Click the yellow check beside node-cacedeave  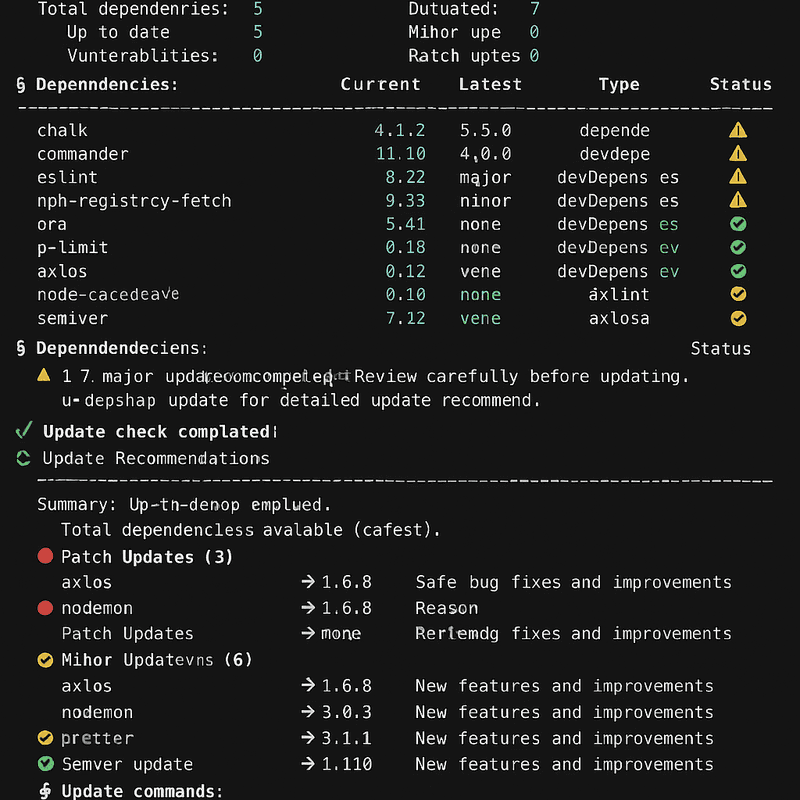(x=738, y=294)
